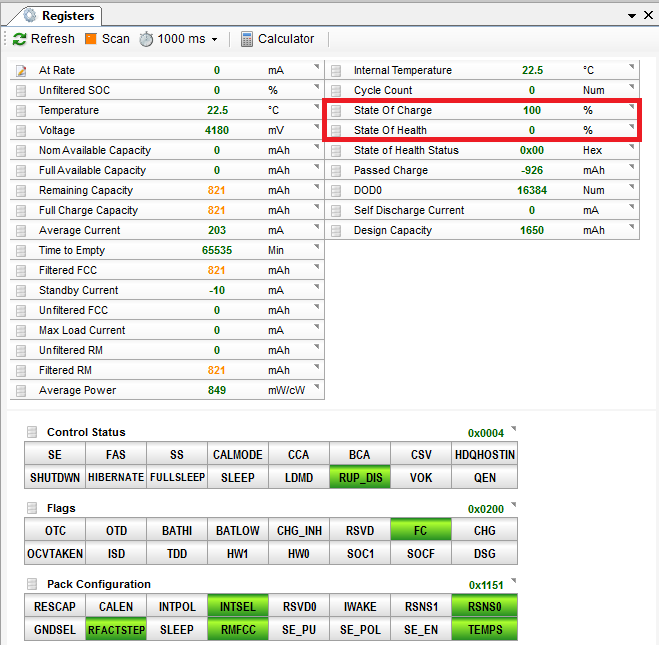Click the Full Charge Capacity row icon

coord(21,211)
